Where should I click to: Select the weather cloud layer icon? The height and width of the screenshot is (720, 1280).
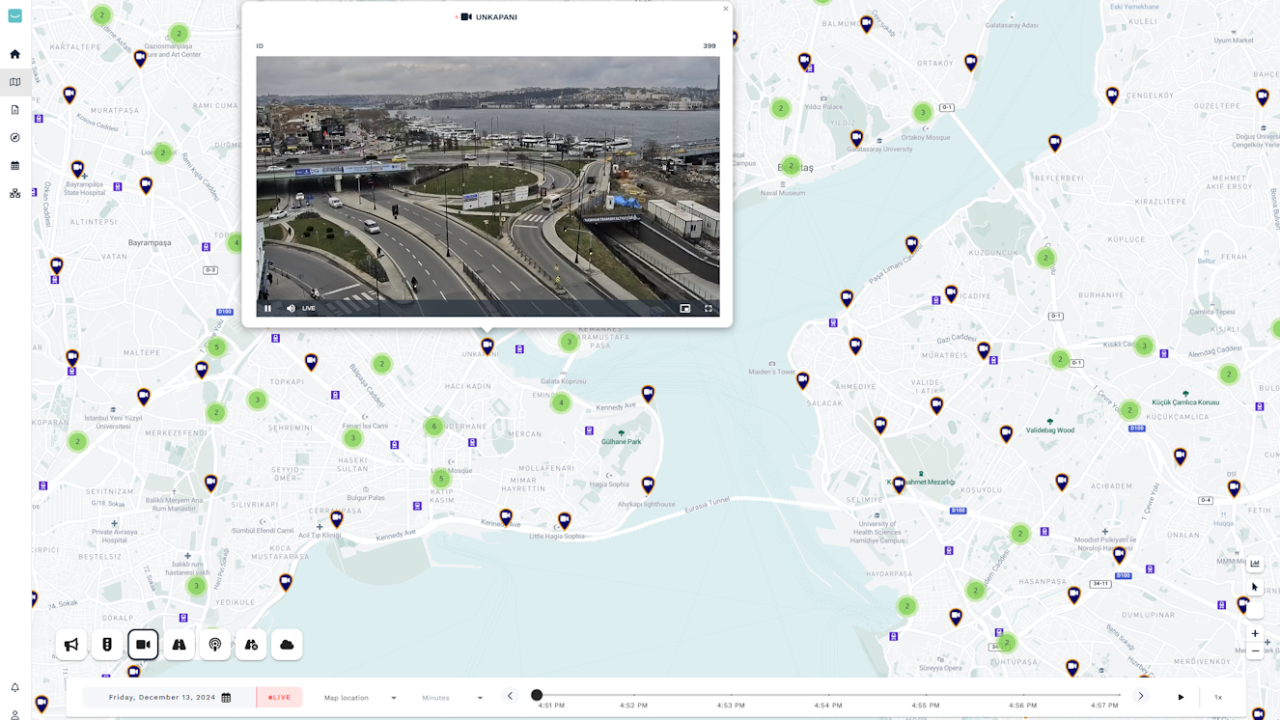click(x=287, y=644)
